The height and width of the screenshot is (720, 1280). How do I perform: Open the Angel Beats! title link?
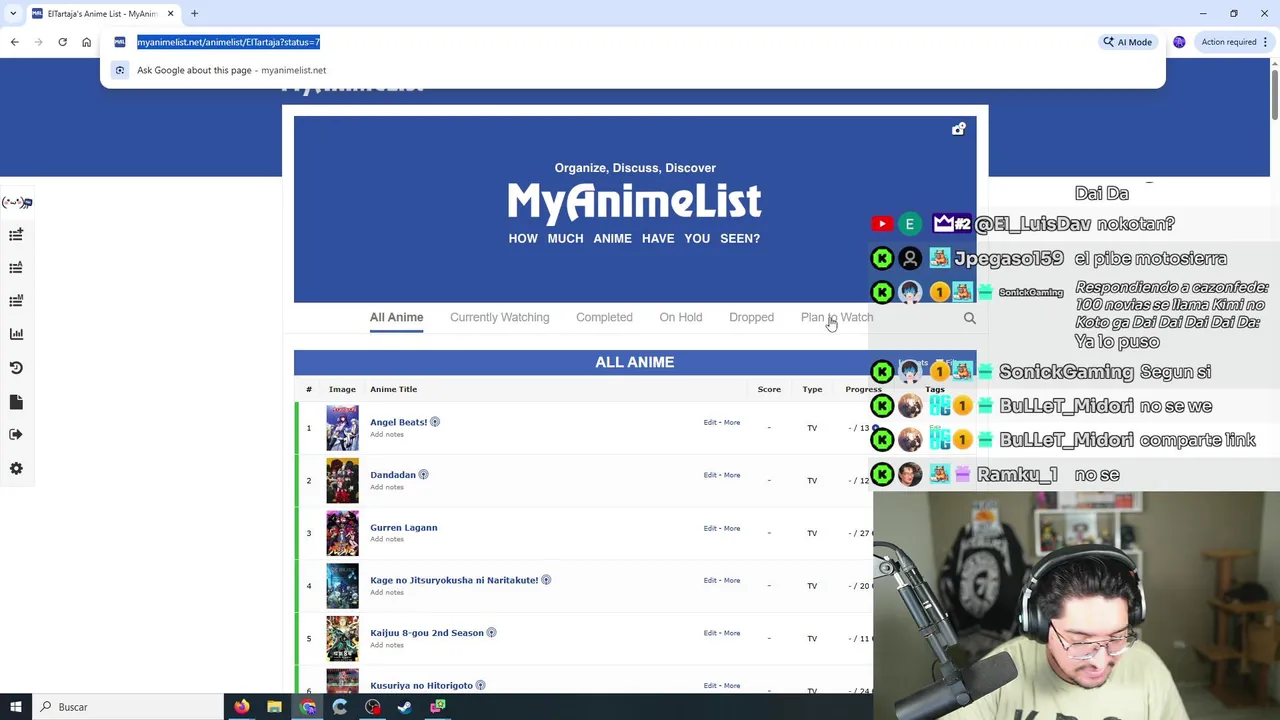(x=398, y=422)
